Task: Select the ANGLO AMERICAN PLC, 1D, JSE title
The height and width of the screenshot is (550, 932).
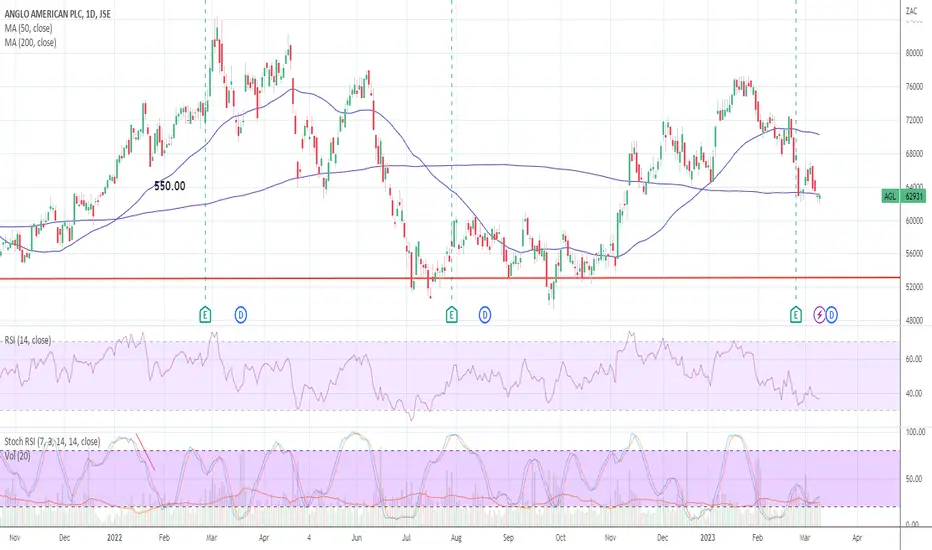Action: click(x=58, y=14)
